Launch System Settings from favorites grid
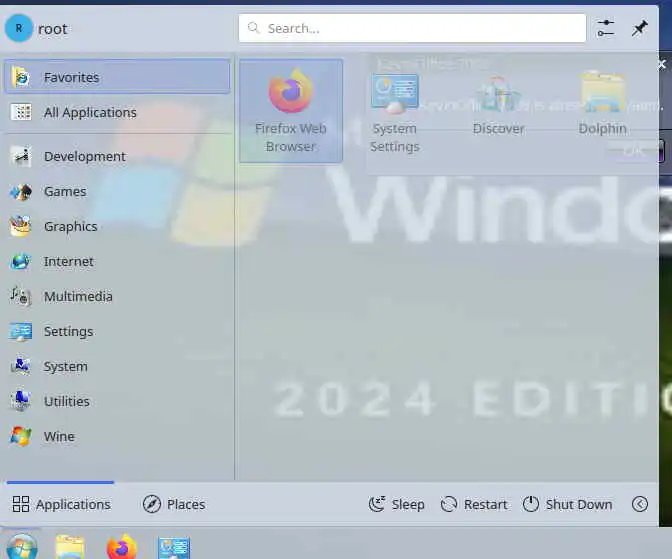 click(x=395, y=111)
